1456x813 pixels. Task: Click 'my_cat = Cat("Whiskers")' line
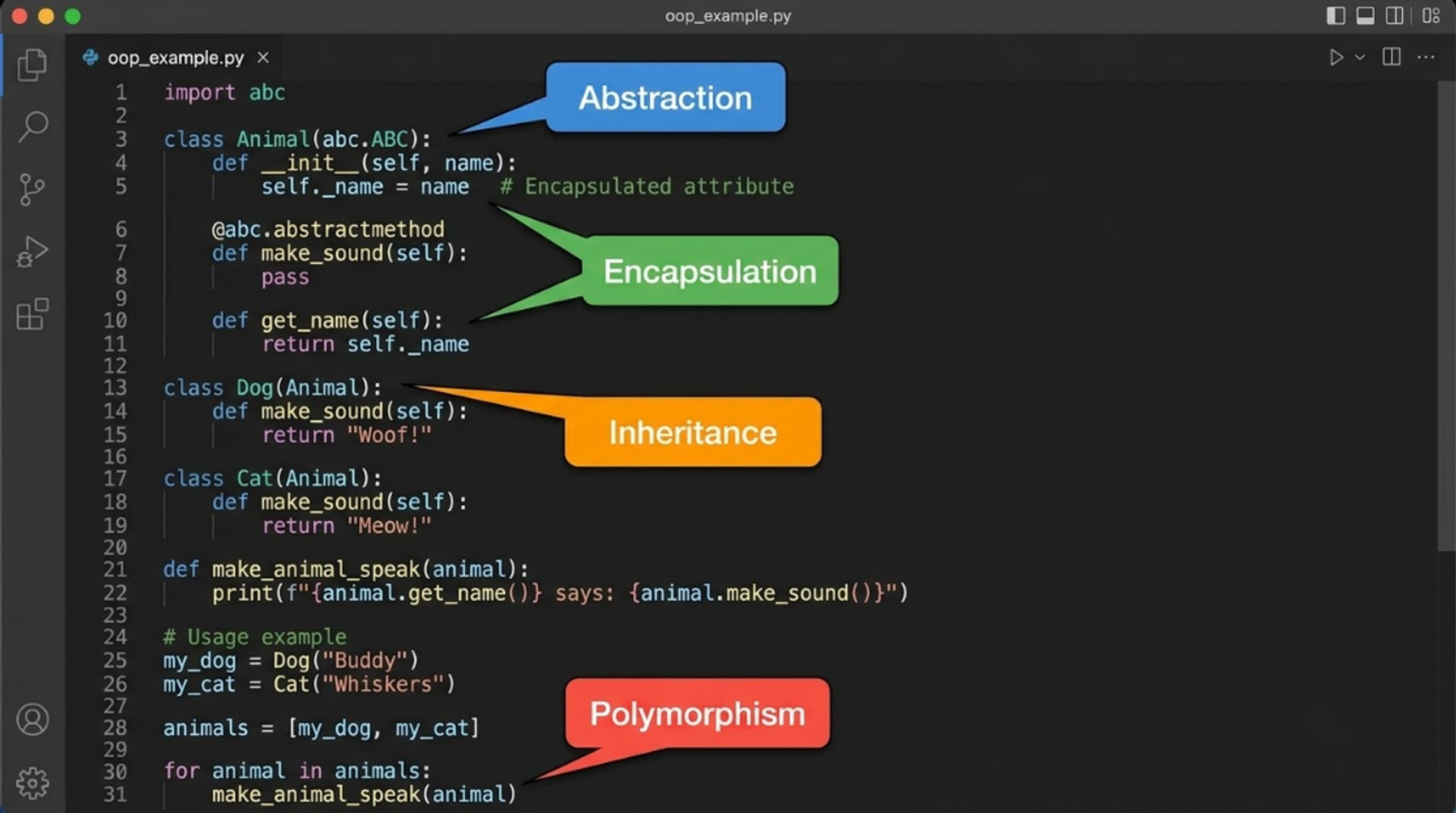(309, 684)
